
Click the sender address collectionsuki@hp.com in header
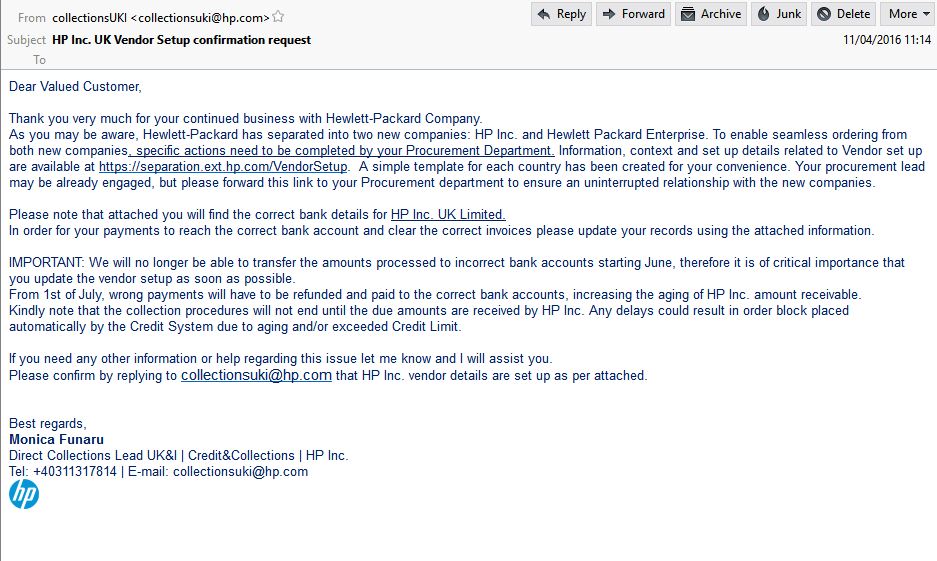pyautogui.click(x=200, y=17)
